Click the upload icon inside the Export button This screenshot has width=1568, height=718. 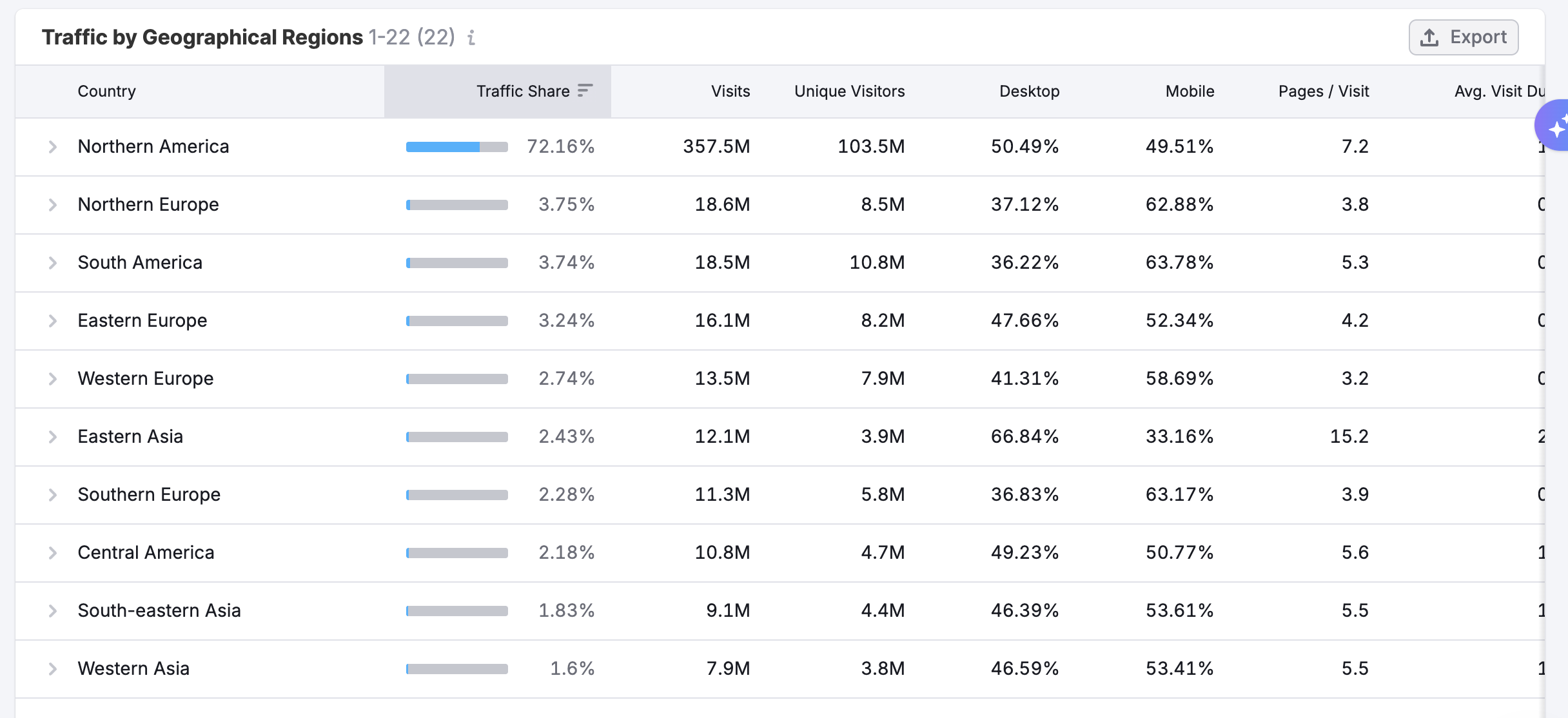click(1430, 37)
